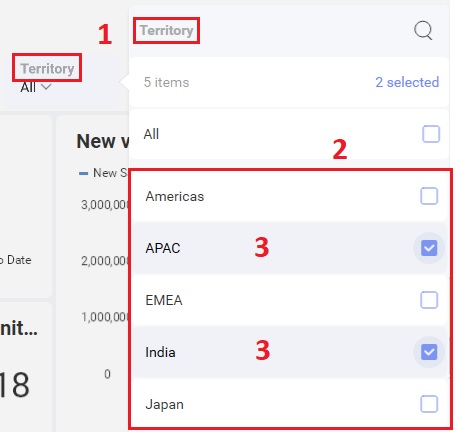Check the All checkbox
This screenshot has width=458, height=435.
(x=431, y=134)
